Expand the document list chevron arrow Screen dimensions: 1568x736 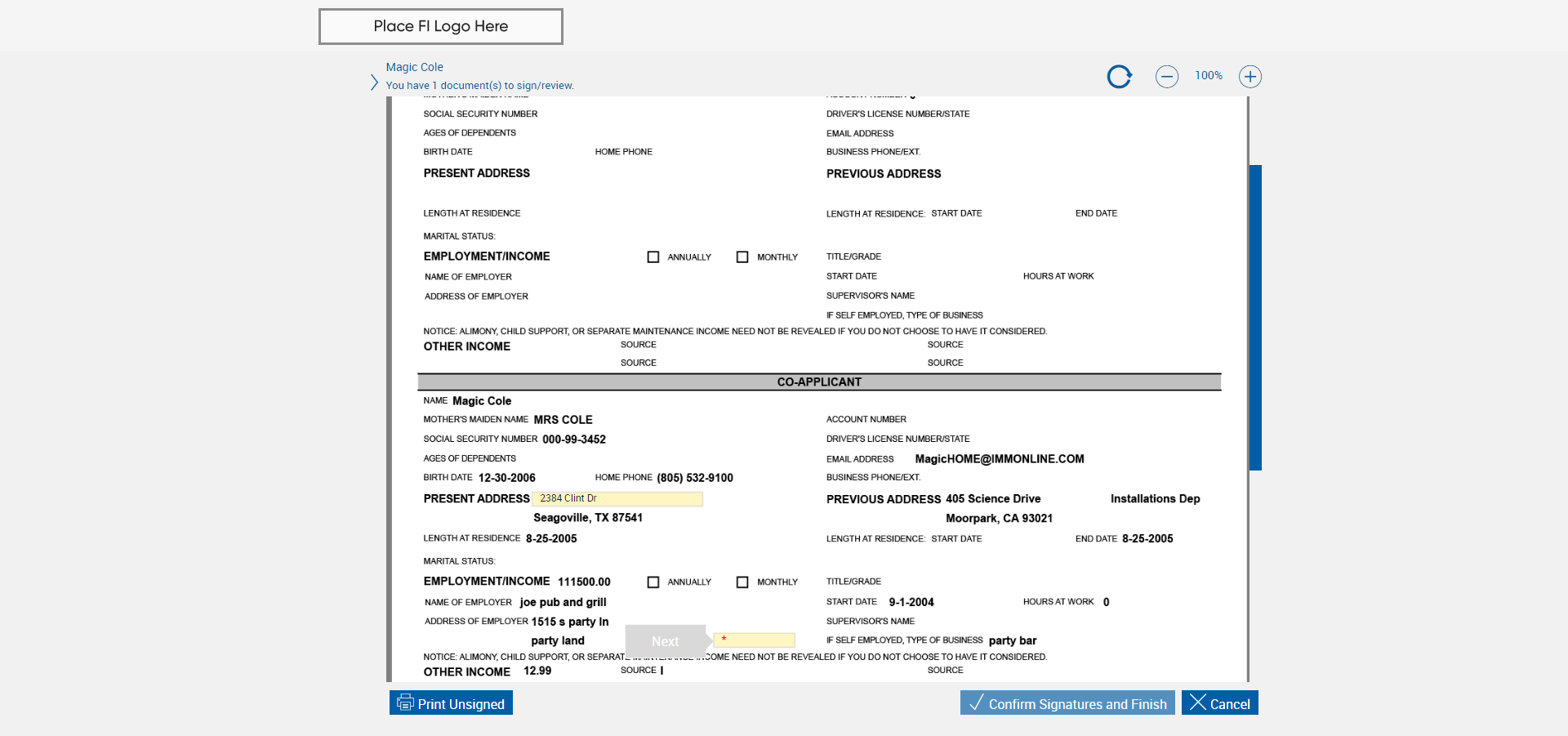click(x=374, y=83)
